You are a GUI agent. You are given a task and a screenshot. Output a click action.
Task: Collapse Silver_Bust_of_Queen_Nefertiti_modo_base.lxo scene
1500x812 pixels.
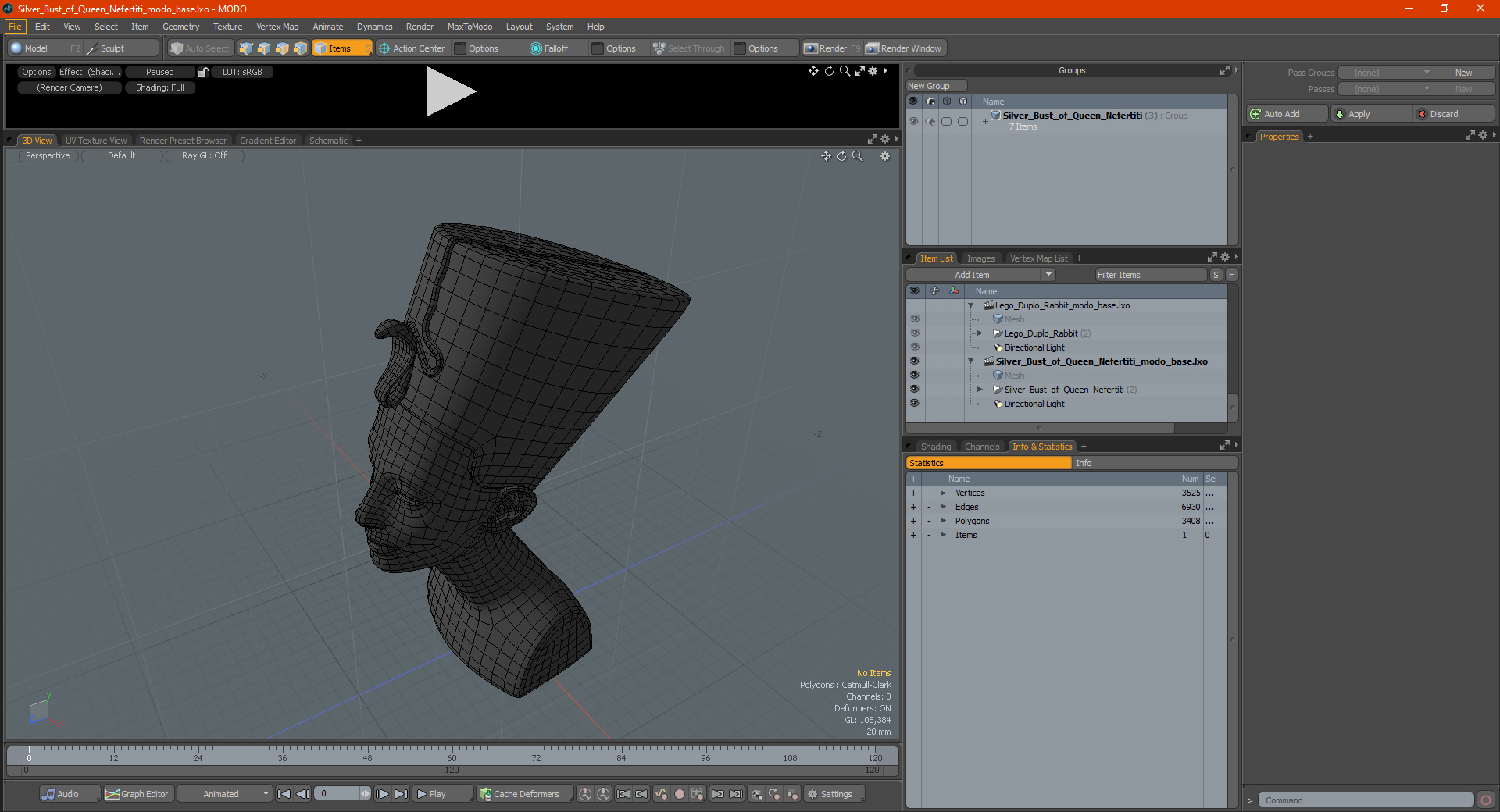pyautogui.click(x=971, y=361)
